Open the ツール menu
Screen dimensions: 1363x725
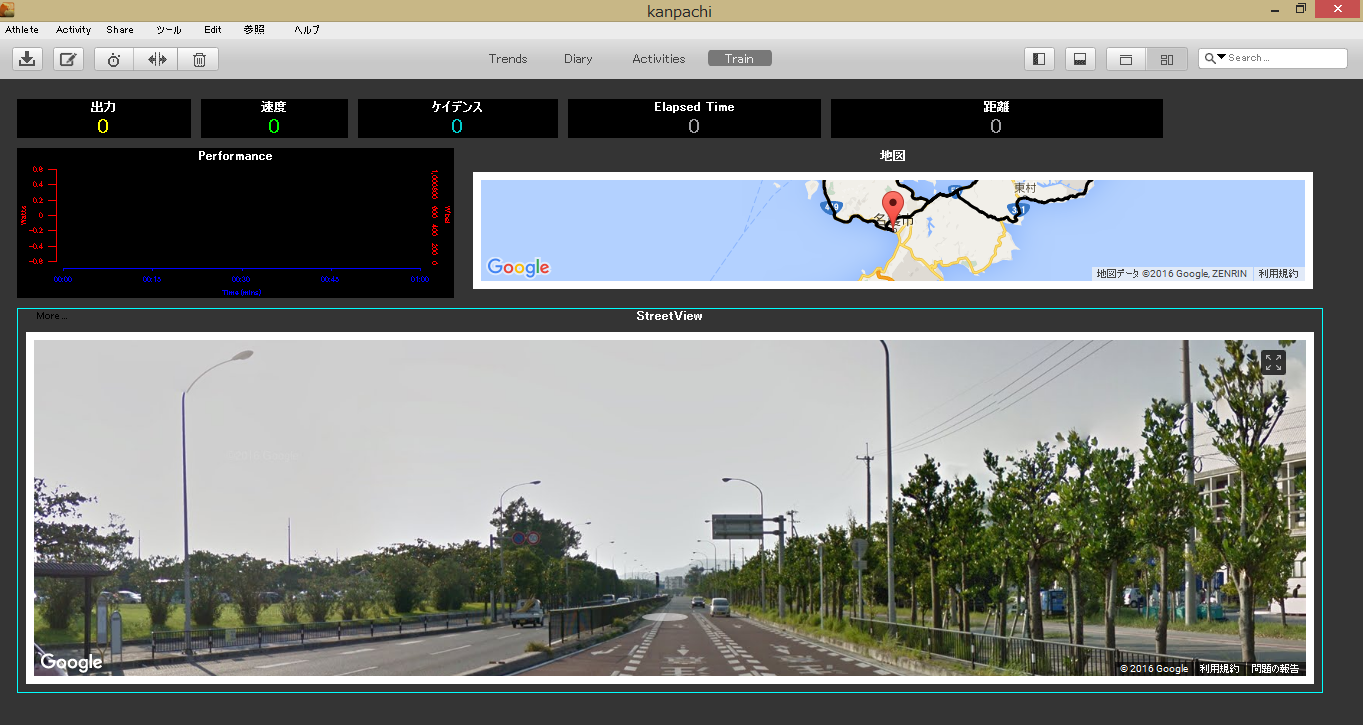tap(169, 30)
